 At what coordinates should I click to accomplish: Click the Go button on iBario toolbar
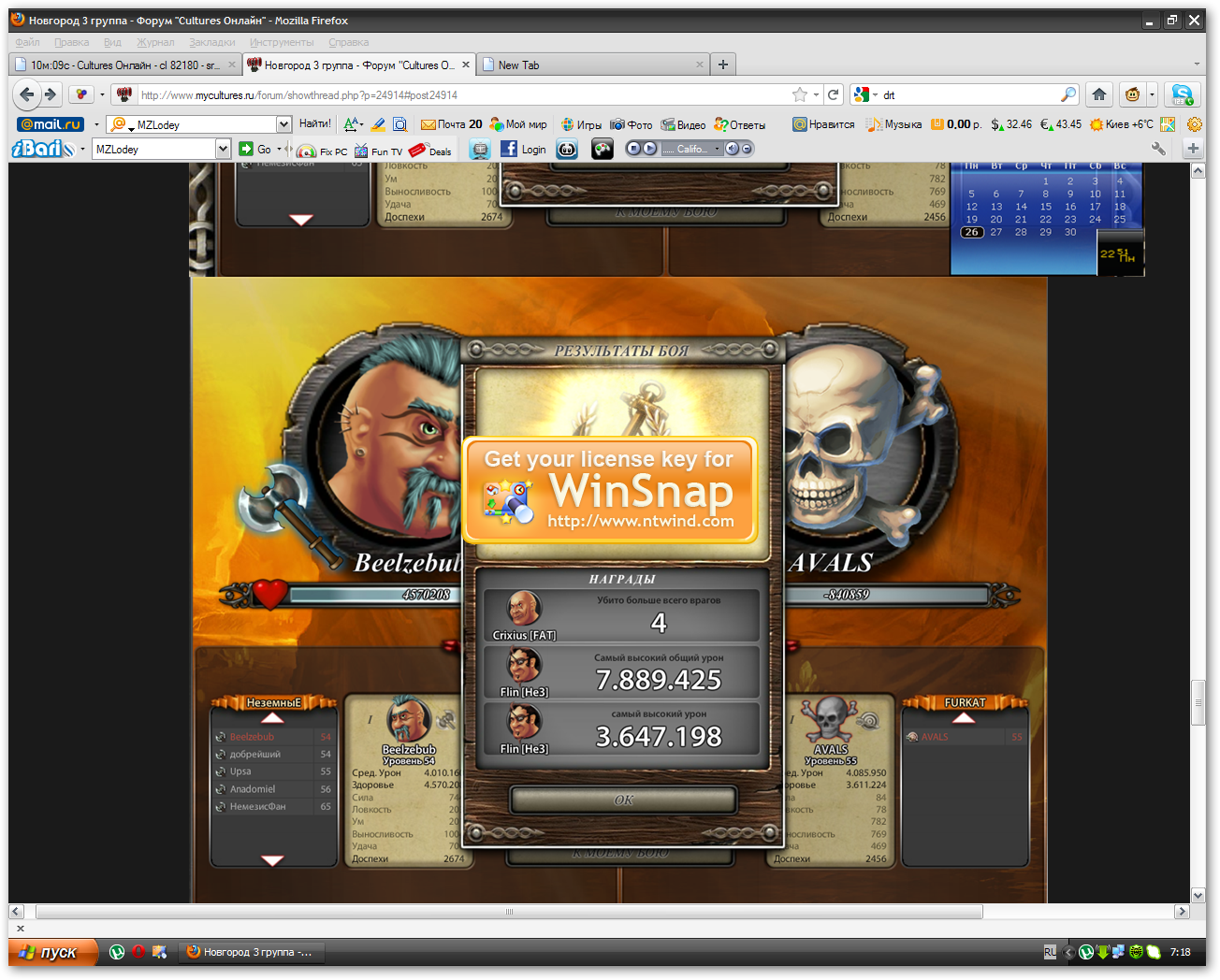click(x=254, y=149)
